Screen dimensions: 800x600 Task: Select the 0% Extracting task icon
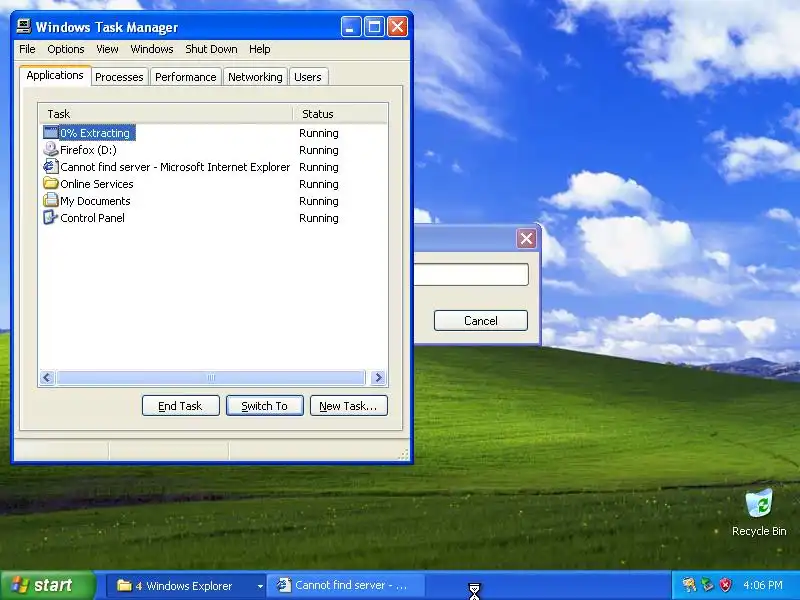(x=51, y=133)
